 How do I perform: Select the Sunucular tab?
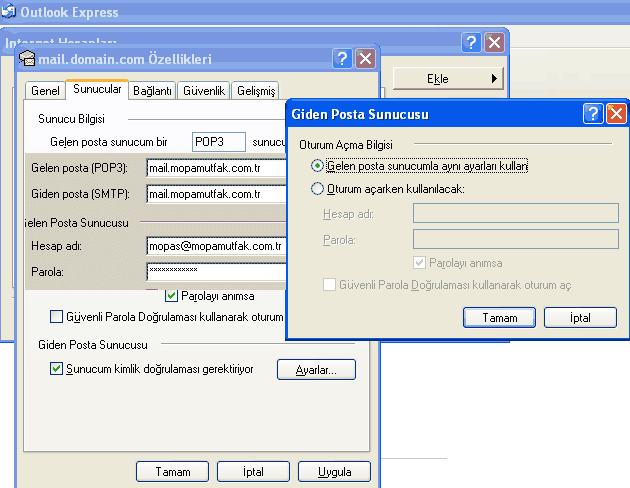tap(97, 89)
